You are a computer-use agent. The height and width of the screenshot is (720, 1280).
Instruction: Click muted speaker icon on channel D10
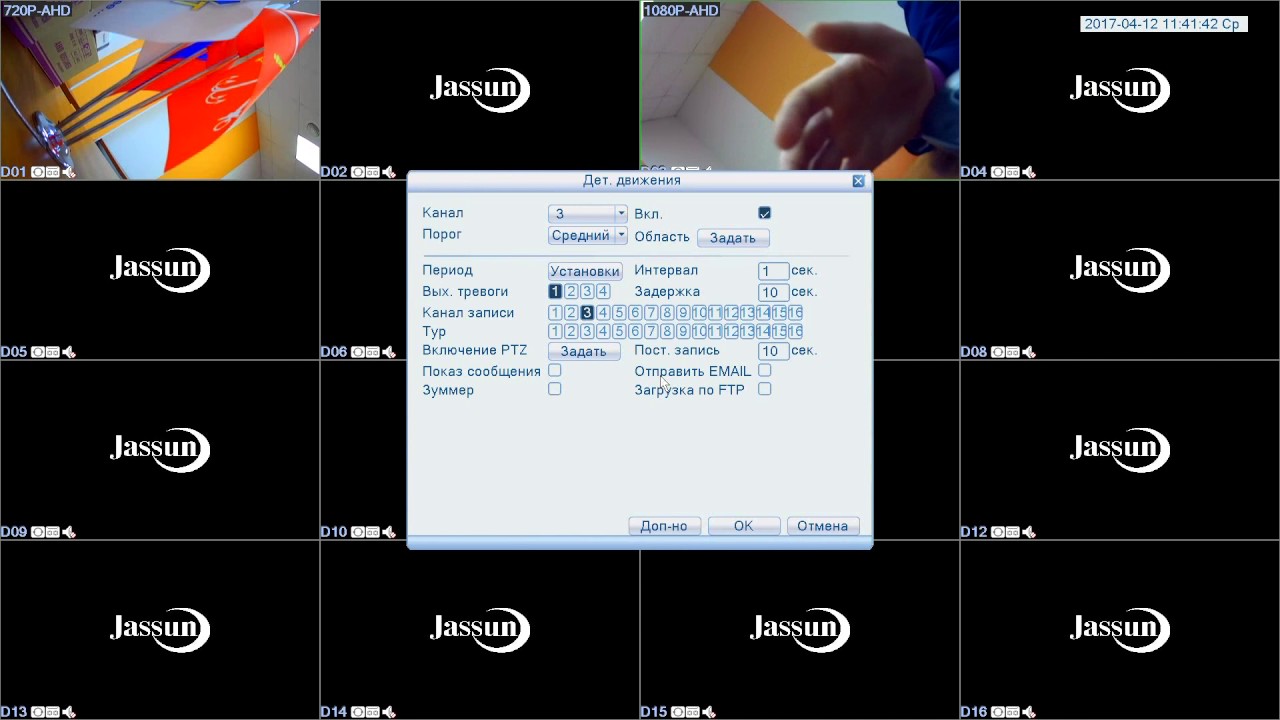click(x=389, y=532)
